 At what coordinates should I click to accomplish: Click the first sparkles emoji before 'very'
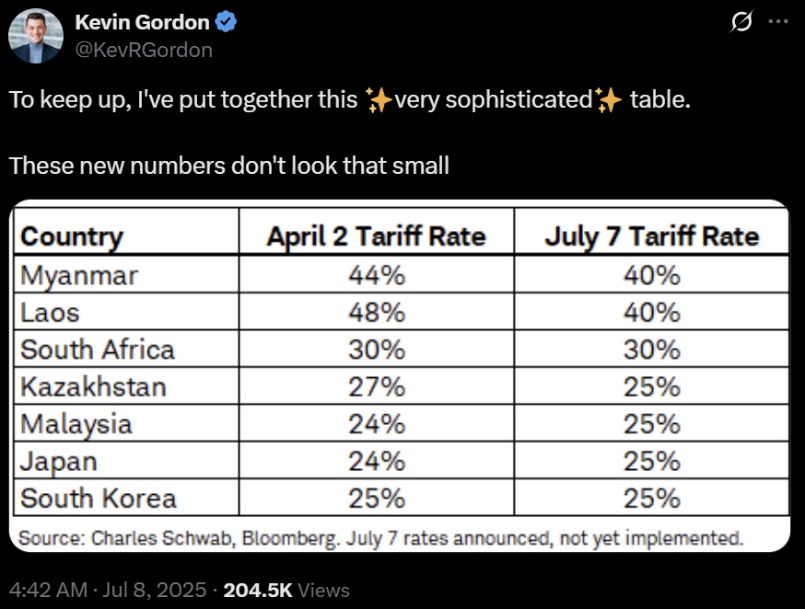point(378,100)
